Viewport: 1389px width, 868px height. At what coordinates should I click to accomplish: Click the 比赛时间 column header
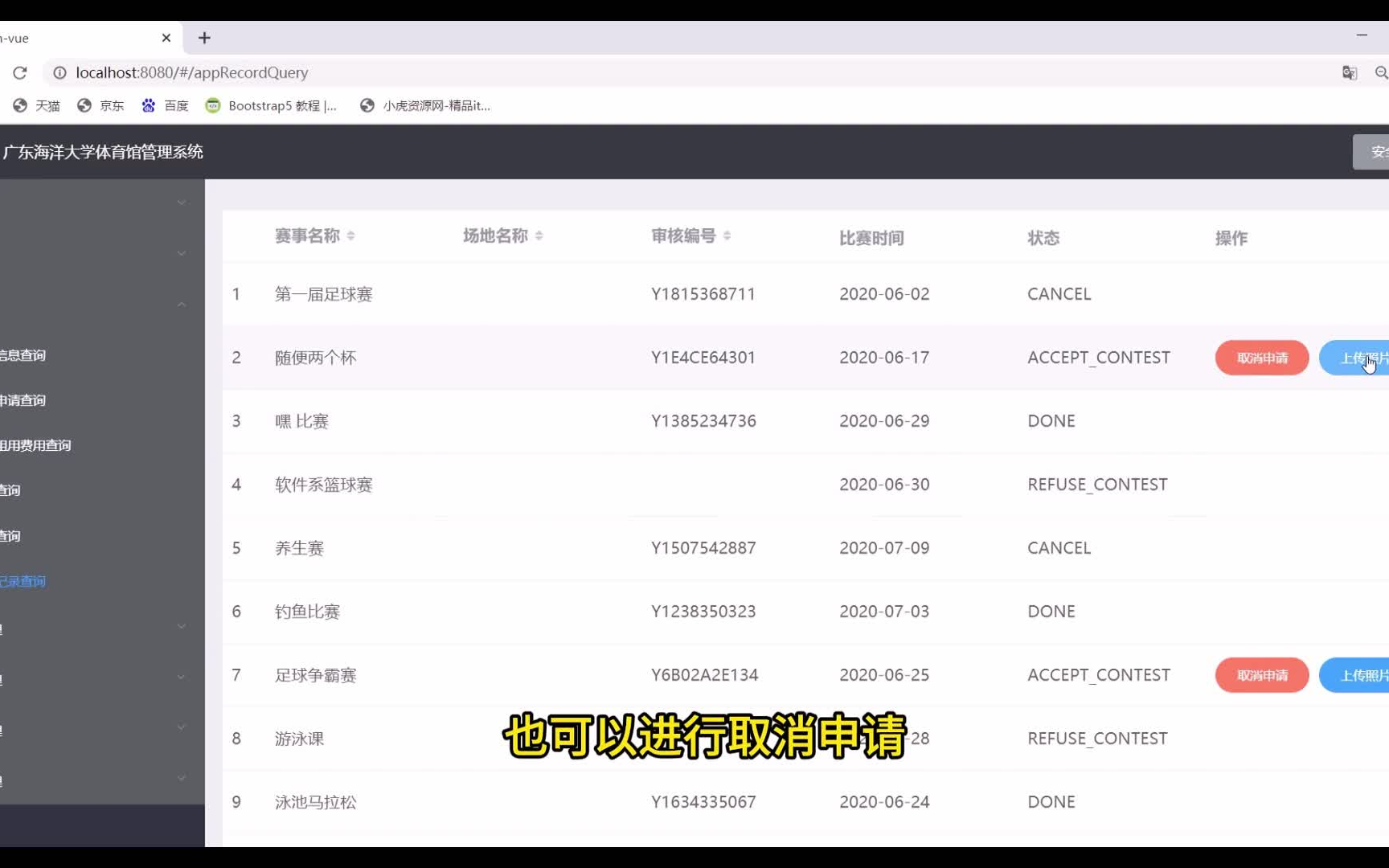[871, 238]
